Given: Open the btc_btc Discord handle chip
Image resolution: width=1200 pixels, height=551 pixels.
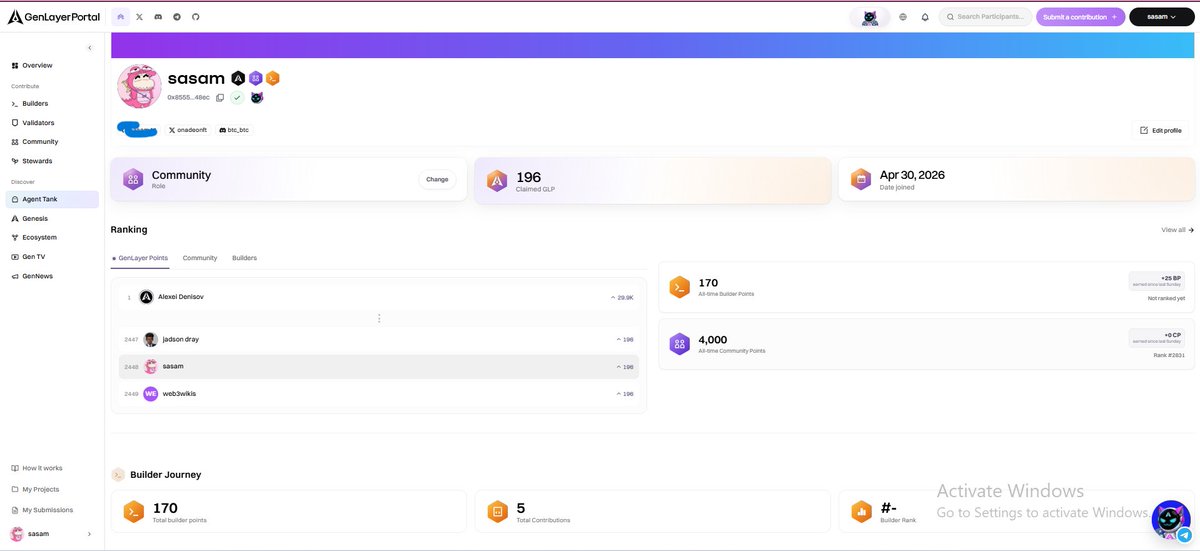Looking at the screenshot, I should point(233,130).
